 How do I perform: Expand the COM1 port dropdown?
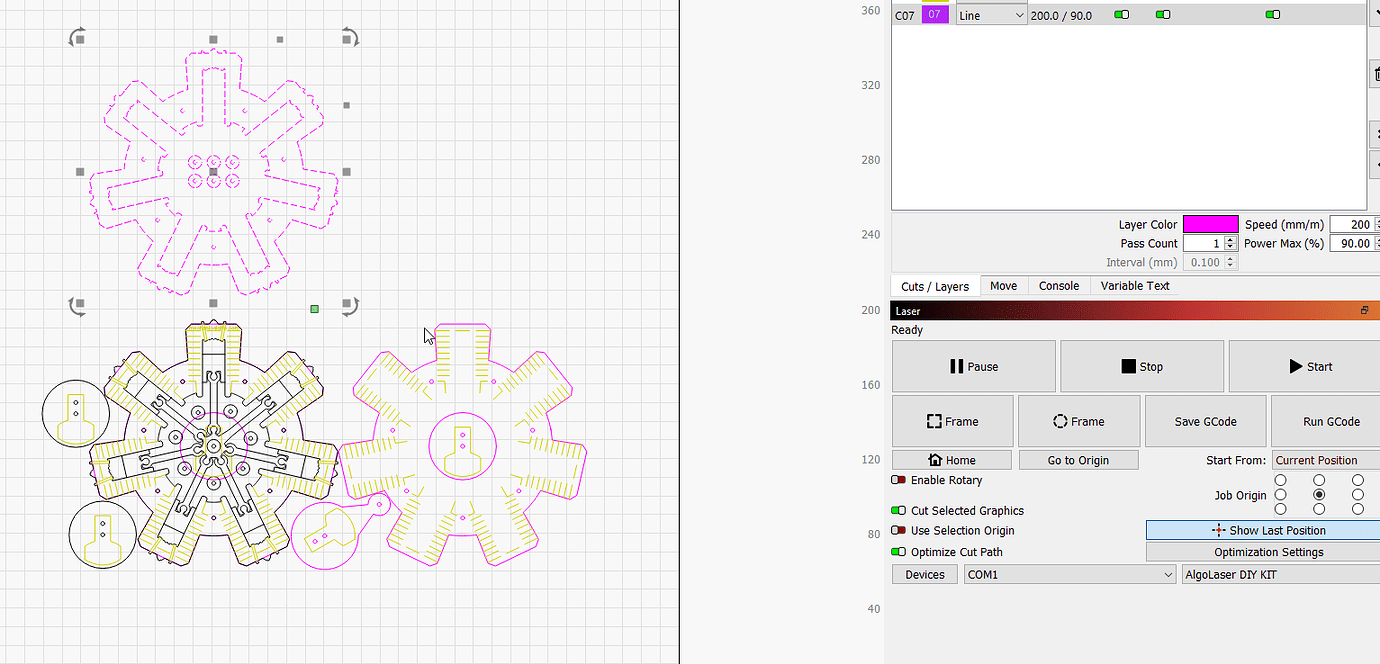[1069, 575]
